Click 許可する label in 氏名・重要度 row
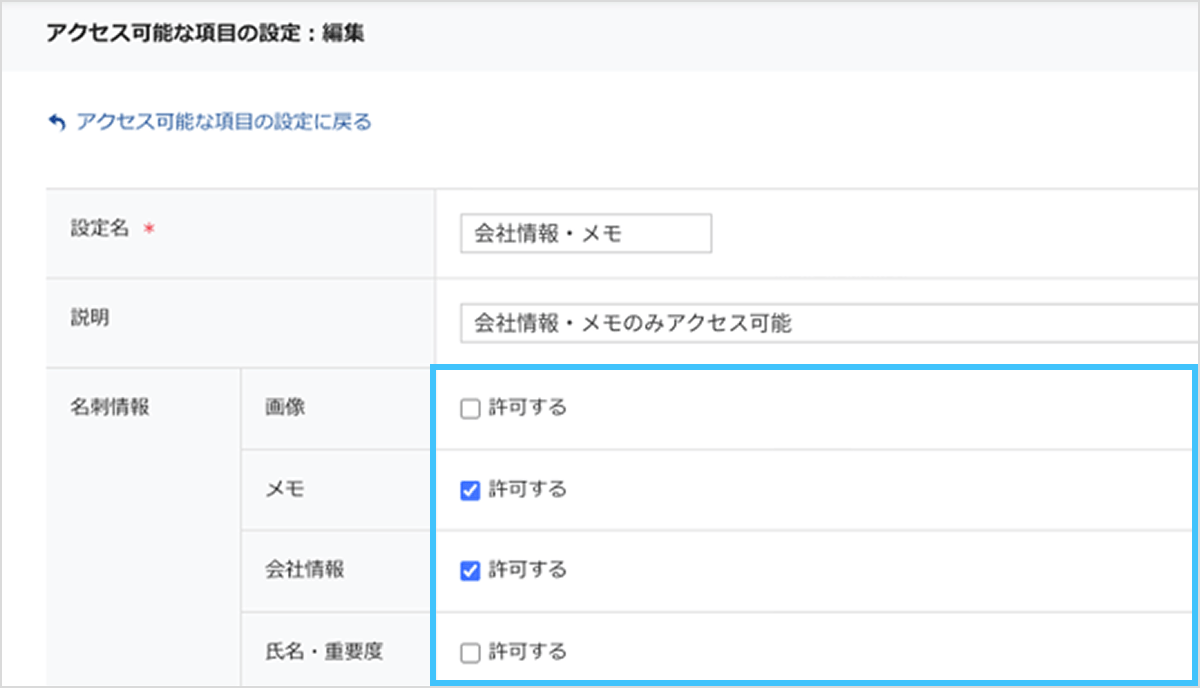 [x=527, y=652]
